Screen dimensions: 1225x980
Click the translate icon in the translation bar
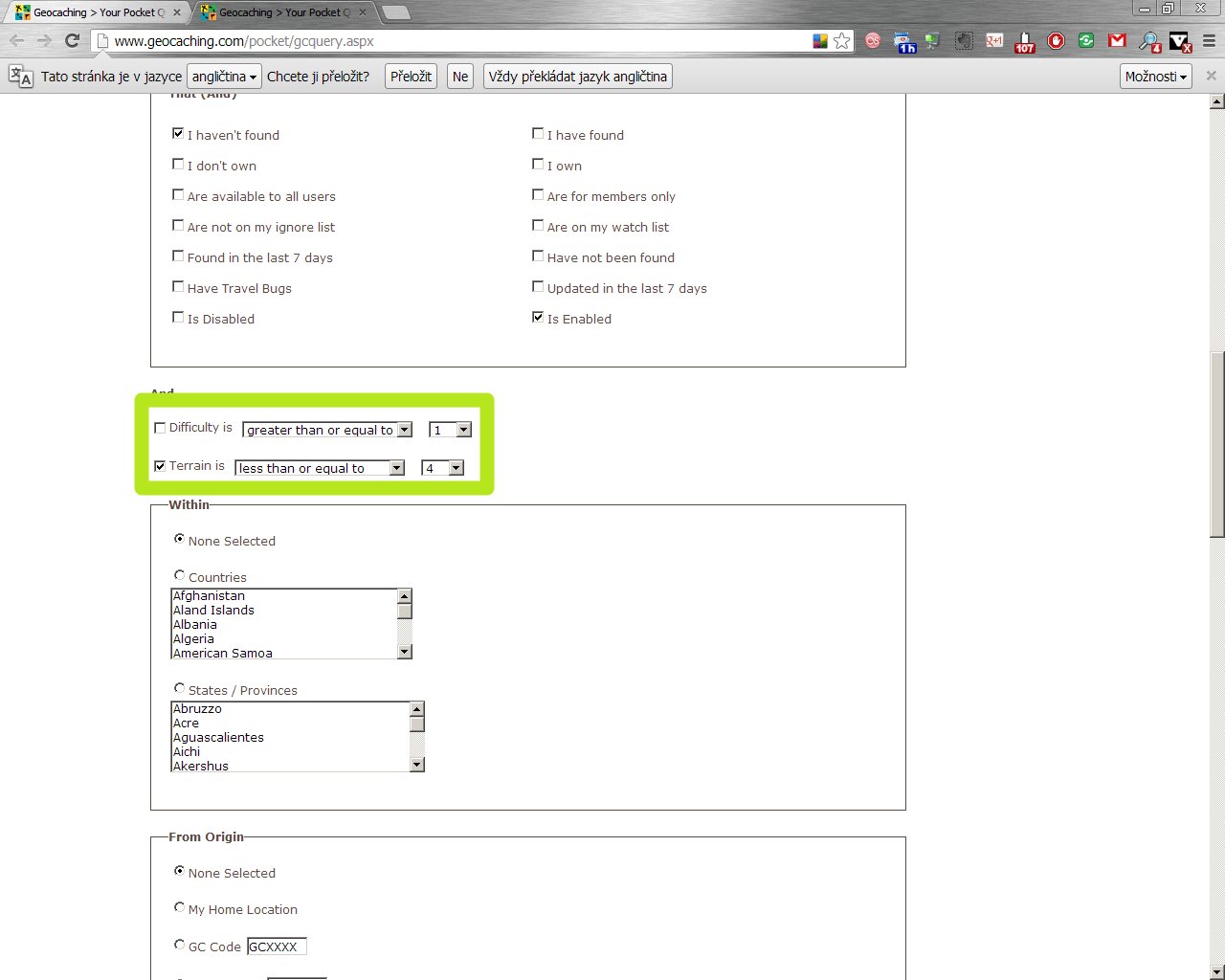20,77
